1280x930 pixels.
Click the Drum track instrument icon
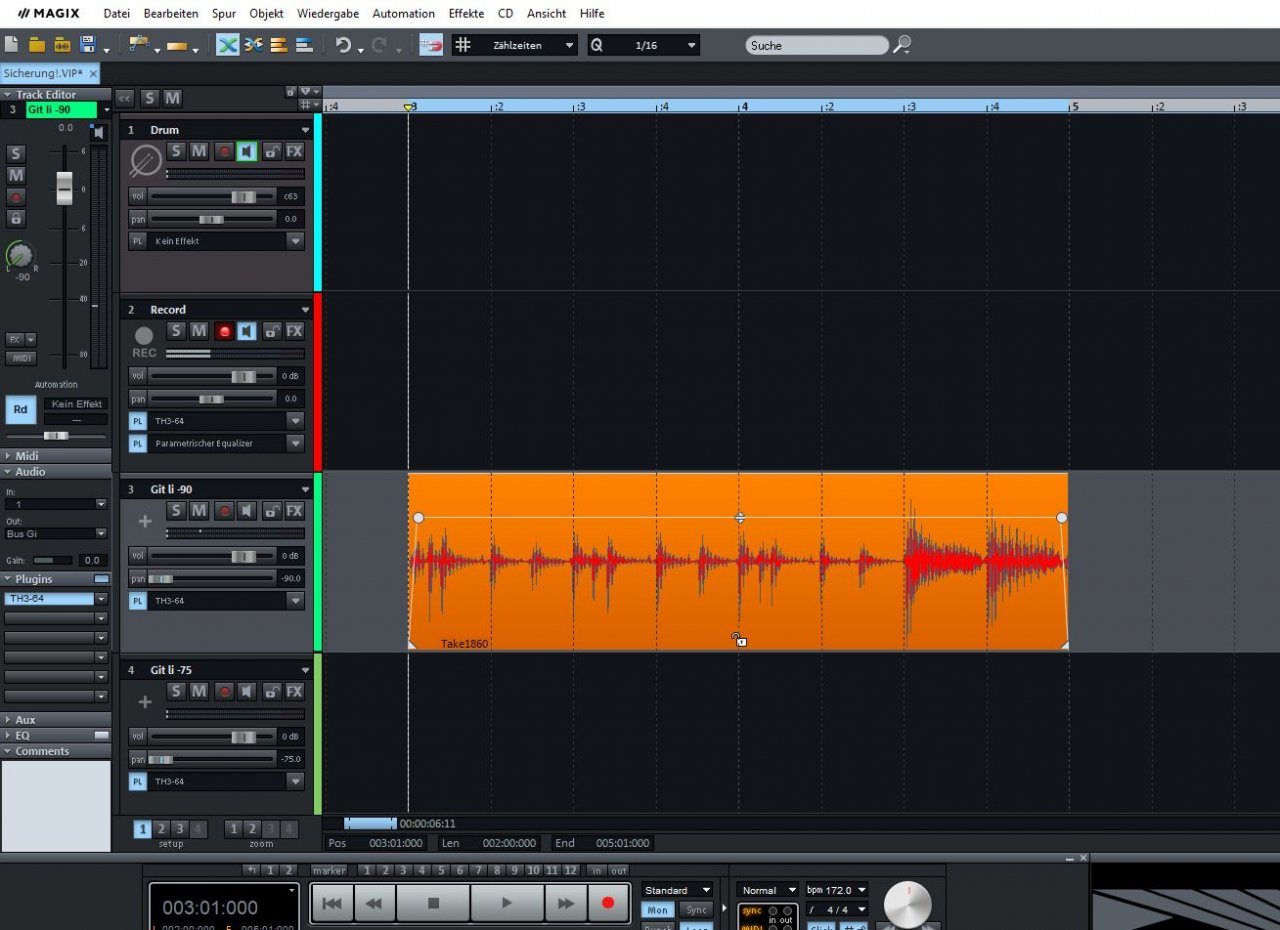(x=146, y=161)
